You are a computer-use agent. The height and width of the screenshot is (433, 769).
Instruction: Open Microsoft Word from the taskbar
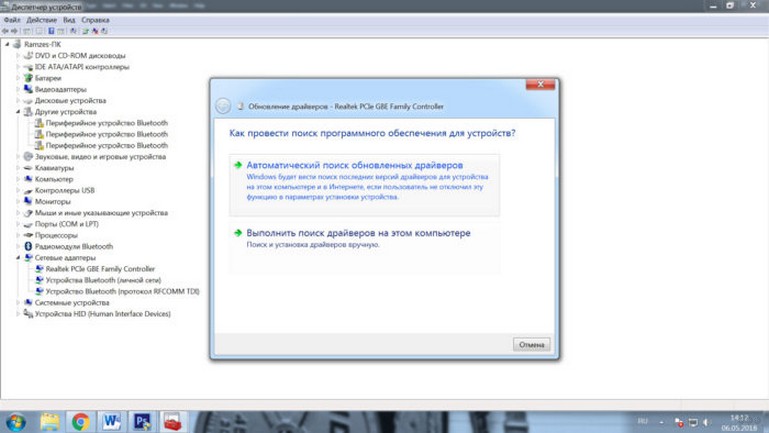point(111,422)
